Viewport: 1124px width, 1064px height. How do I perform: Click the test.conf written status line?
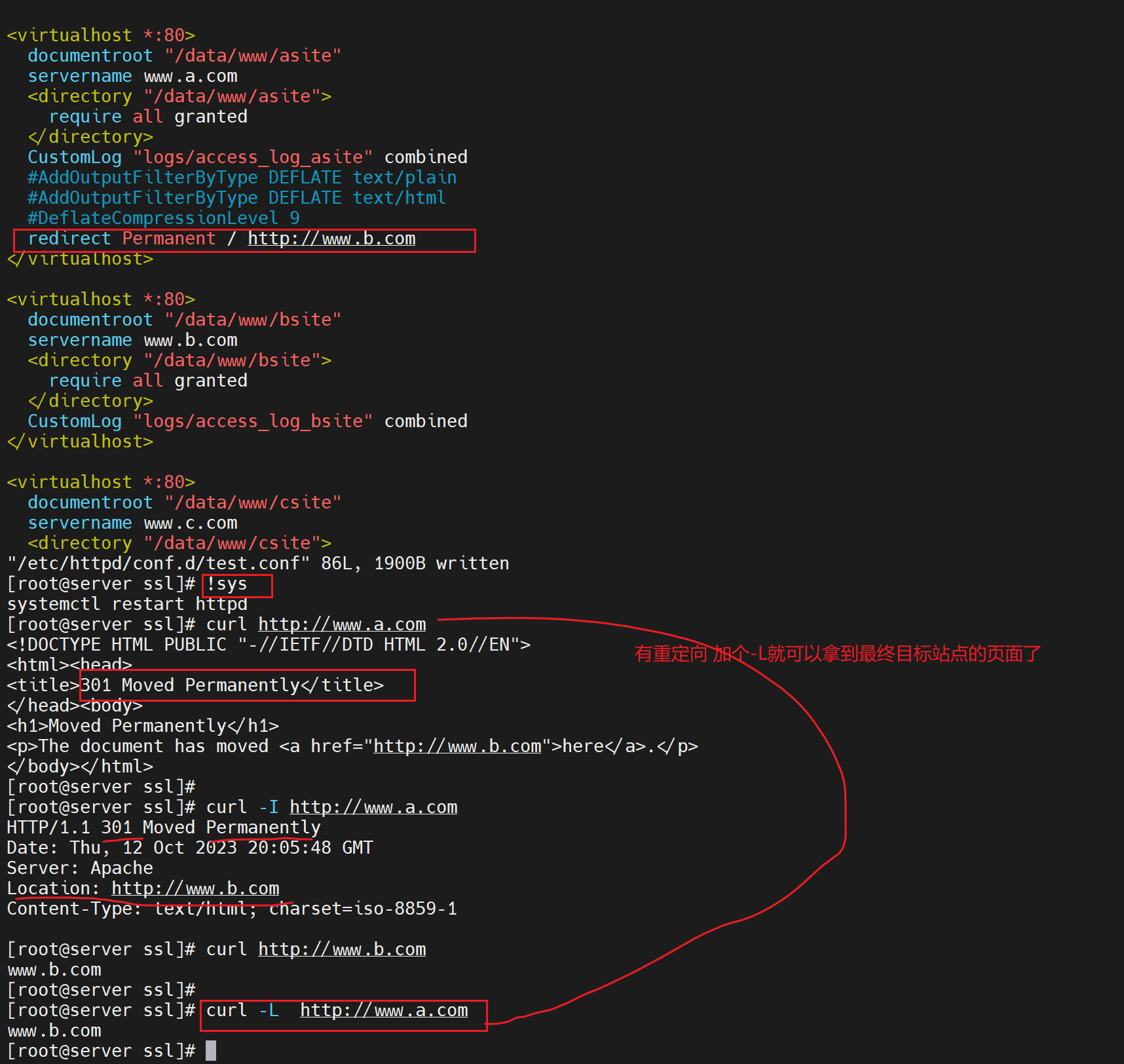click(x=258, y=563)
